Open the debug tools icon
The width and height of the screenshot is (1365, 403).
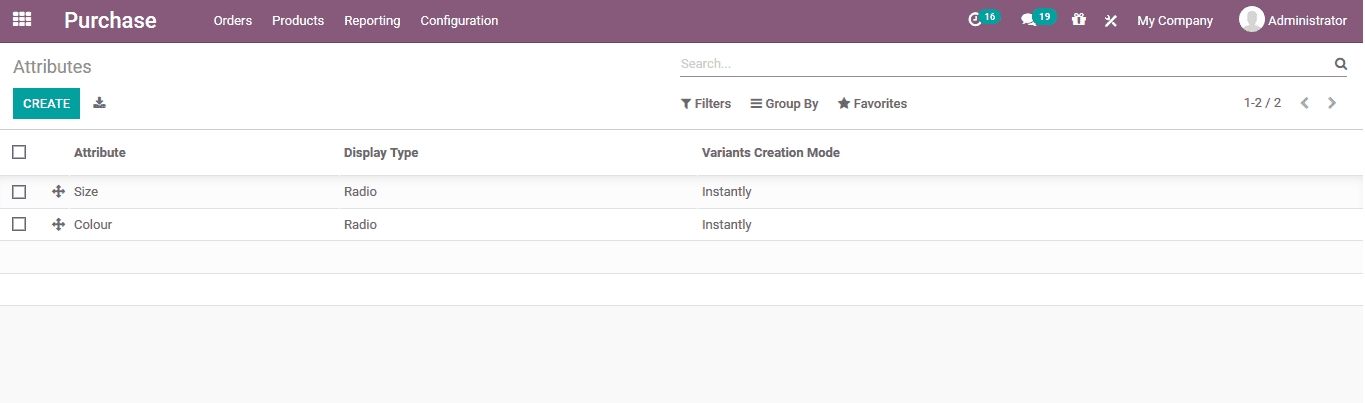(x=1110, y=20)
